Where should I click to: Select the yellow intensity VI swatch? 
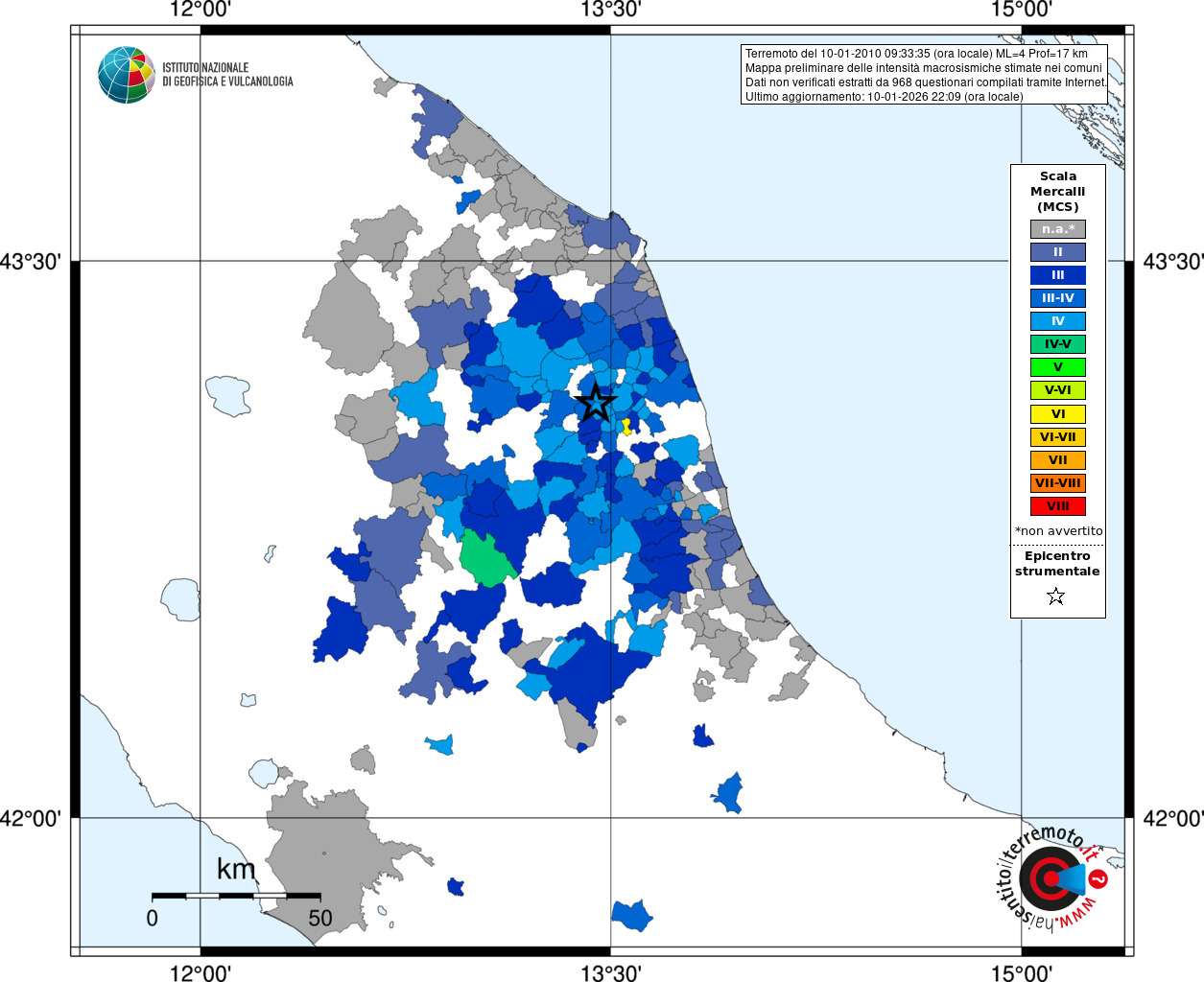click(x=1058, y=414)
